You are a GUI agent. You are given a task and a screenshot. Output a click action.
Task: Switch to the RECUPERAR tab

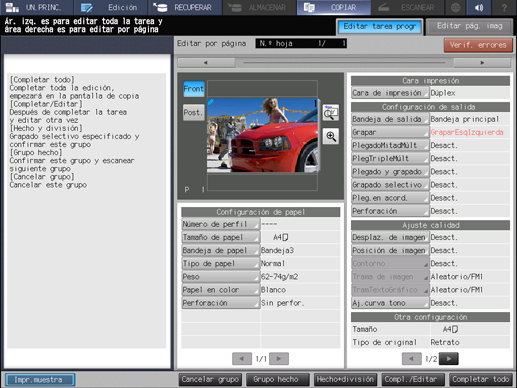(x=184, y=7)
